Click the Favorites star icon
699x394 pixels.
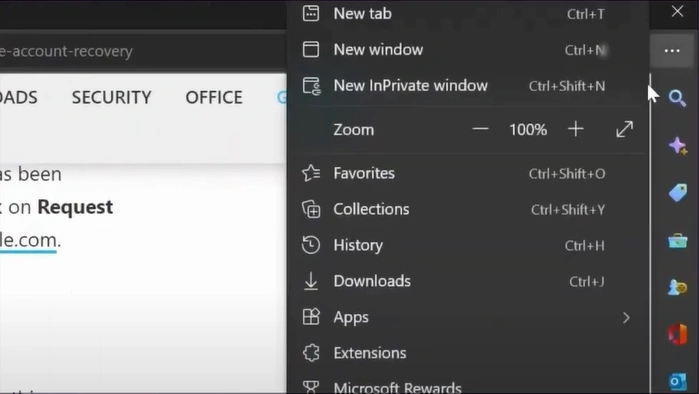311,173
